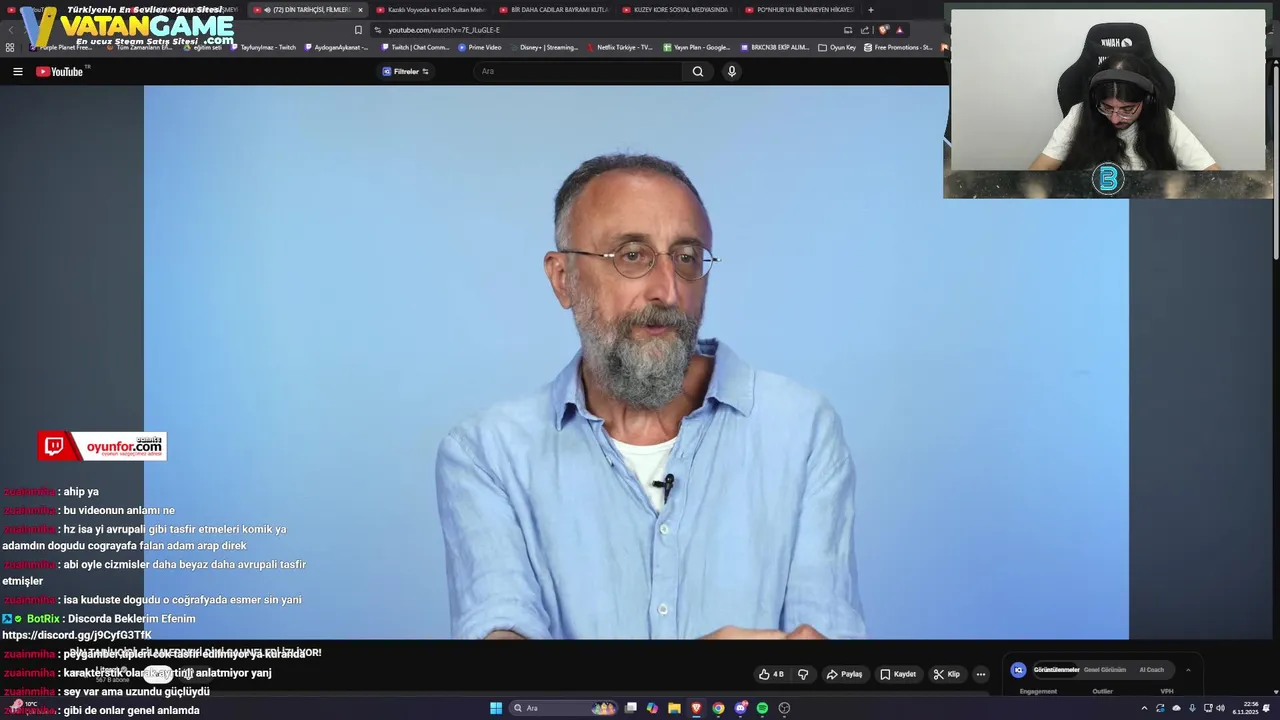
Task: Collapse the analytics panel chevron
Action: point(1188,670)
